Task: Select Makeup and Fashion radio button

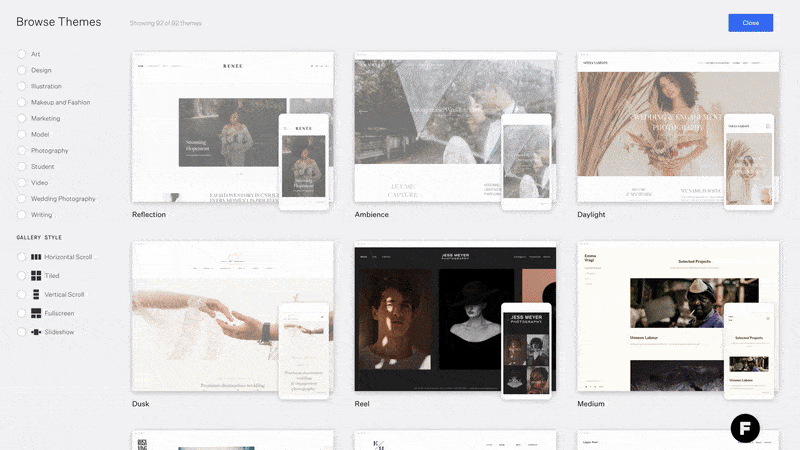Action: tap(21, 102)
